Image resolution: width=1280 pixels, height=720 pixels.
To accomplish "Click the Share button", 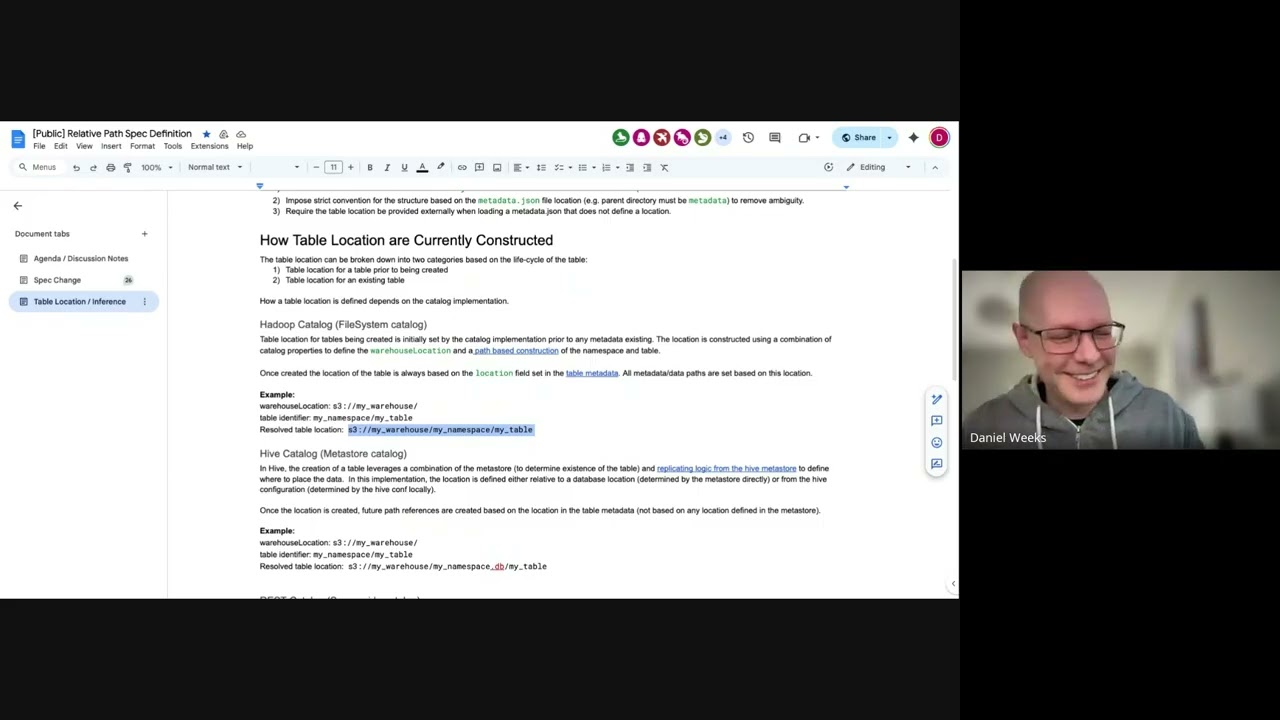I will tap(859, 138).
